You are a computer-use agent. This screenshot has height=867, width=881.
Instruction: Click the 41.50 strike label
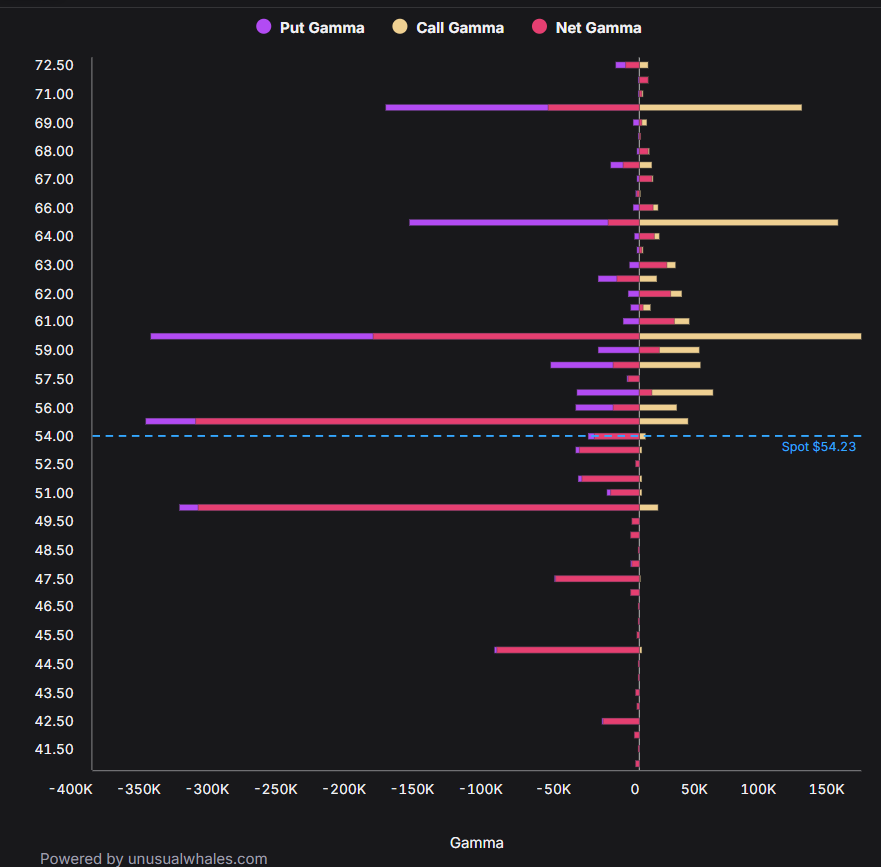(x=54, y=749)
